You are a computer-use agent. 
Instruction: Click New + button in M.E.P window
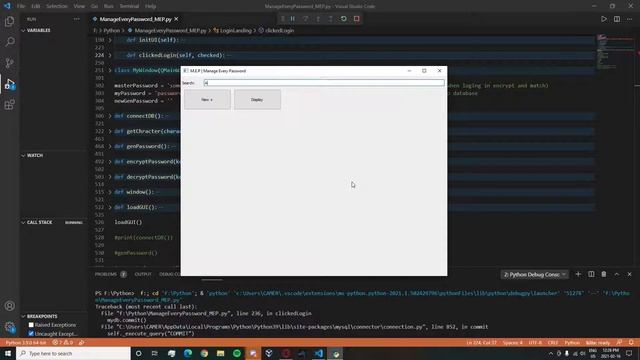point(207,100)
